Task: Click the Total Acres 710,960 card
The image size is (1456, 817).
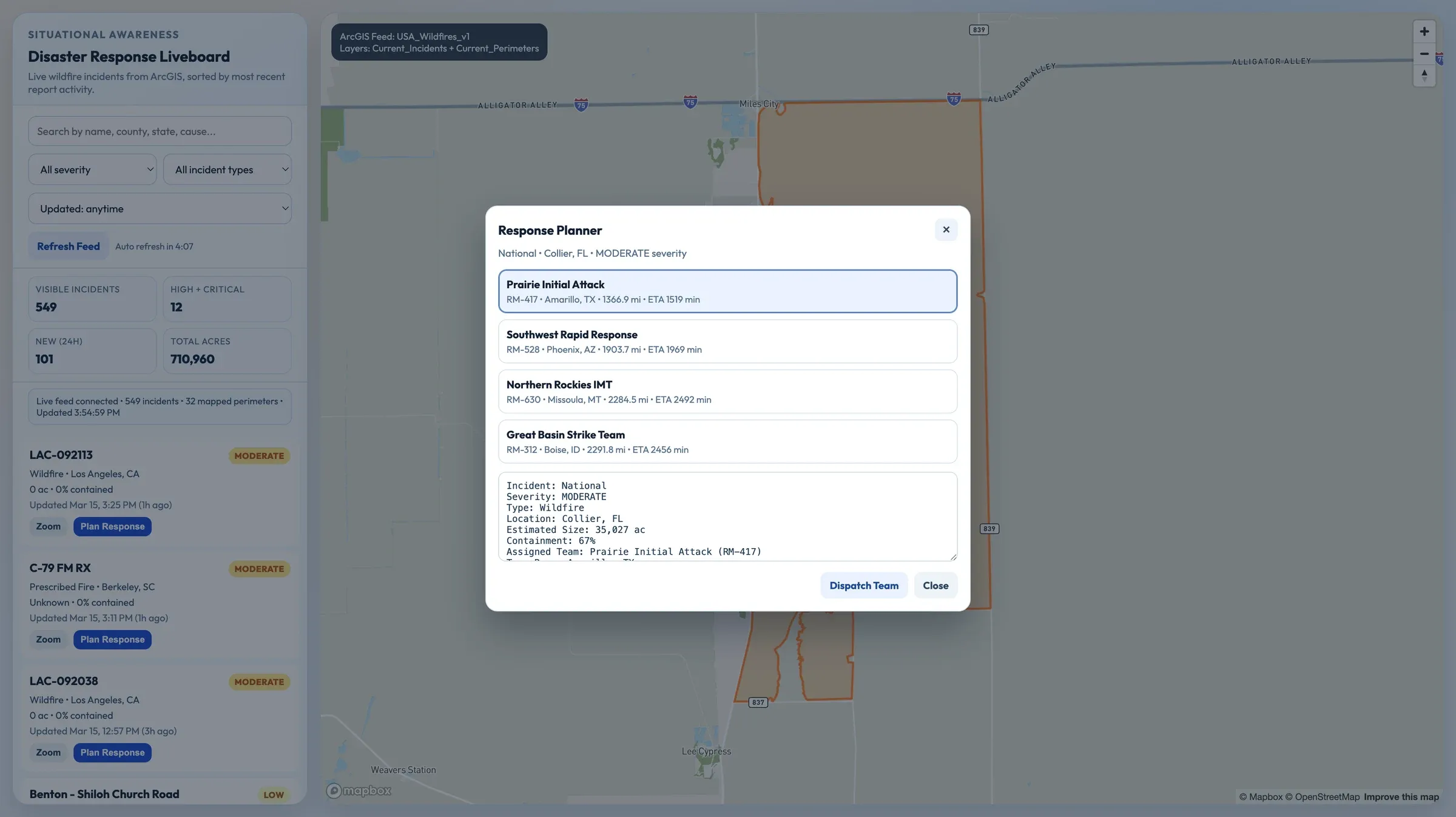Action: coord(227,351)
